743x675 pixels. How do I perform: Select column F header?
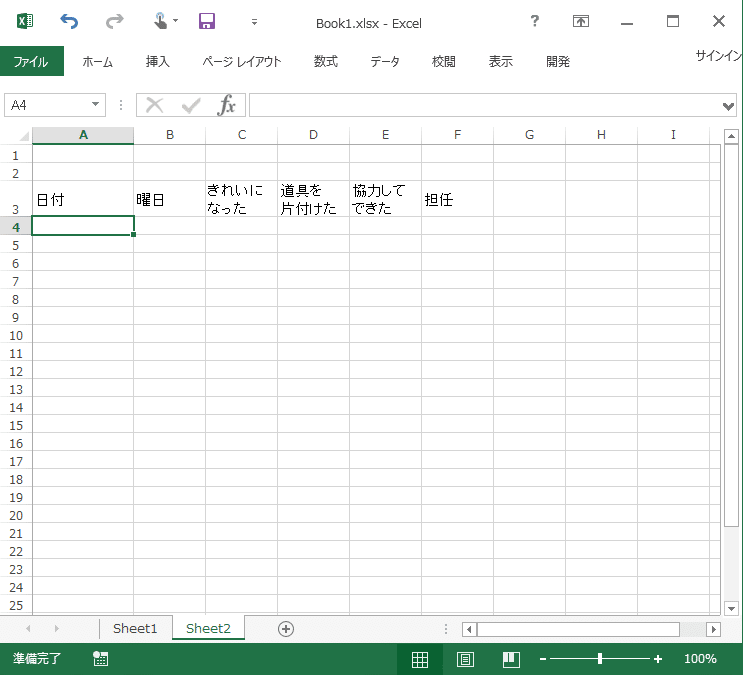pos(457,135)
